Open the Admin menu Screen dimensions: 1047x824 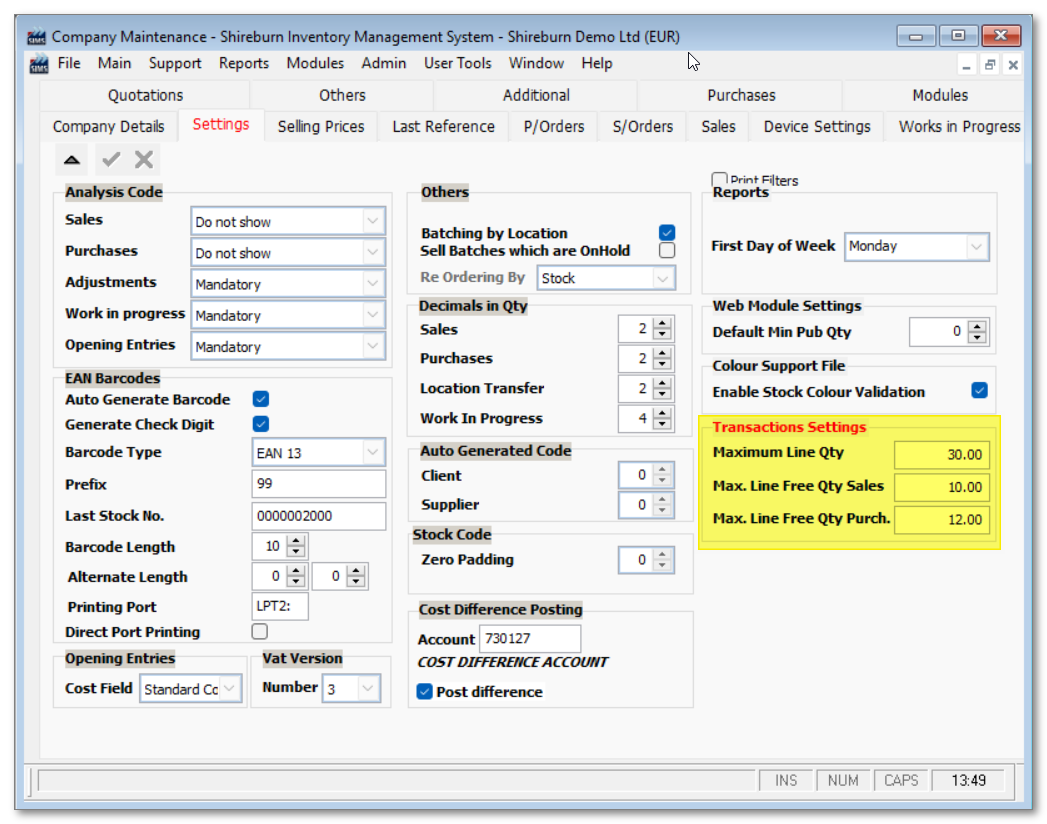click(x=384, y=63)
